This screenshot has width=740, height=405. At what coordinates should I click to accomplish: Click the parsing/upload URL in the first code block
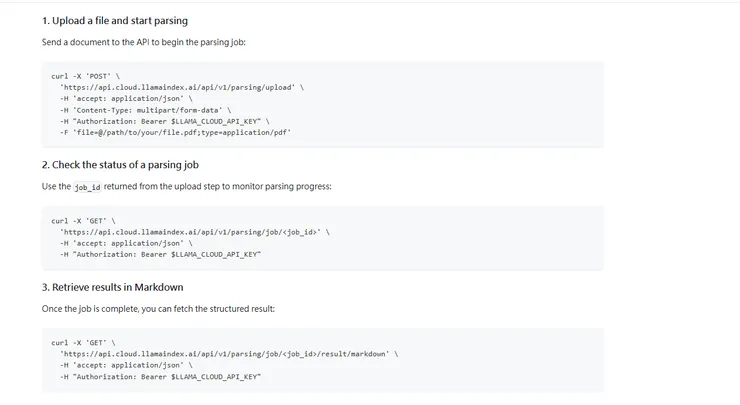[x=180, y=87]
